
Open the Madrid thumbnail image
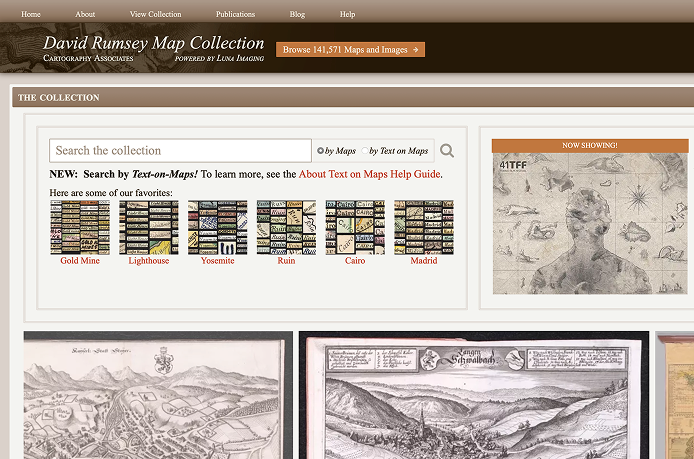point(424,228)
